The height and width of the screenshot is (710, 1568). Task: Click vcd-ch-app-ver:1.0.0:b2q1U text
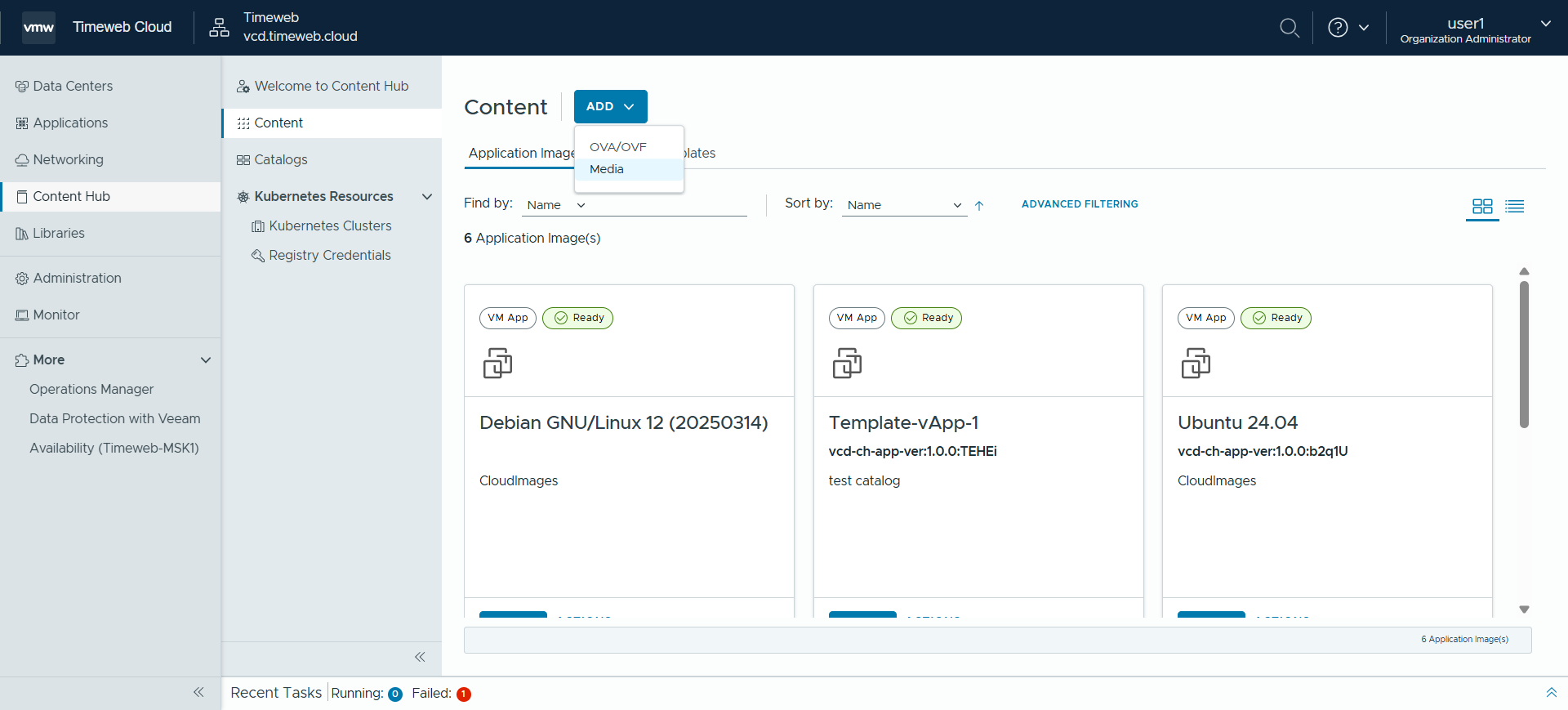(1263, 452)
